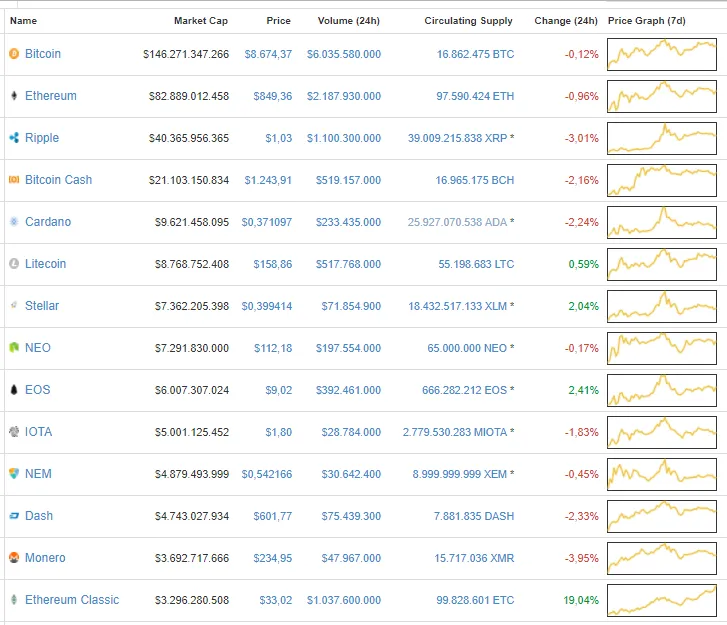The height and width of the screenshot is (625, 727).
Task: View Monero 7-day price graph
Action: click(x=662, y=558)
